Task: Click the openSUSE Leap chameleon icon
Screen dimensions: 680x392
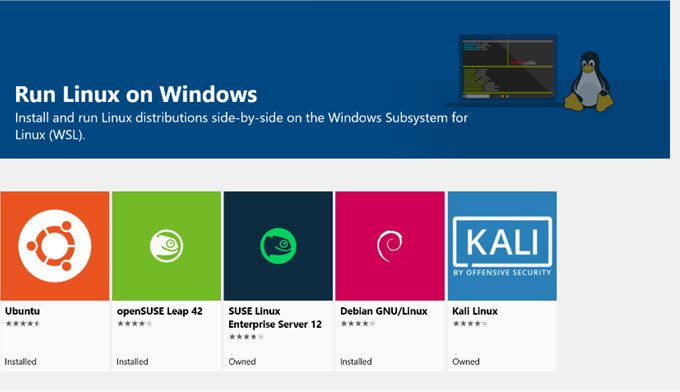Action: (167, 246)
